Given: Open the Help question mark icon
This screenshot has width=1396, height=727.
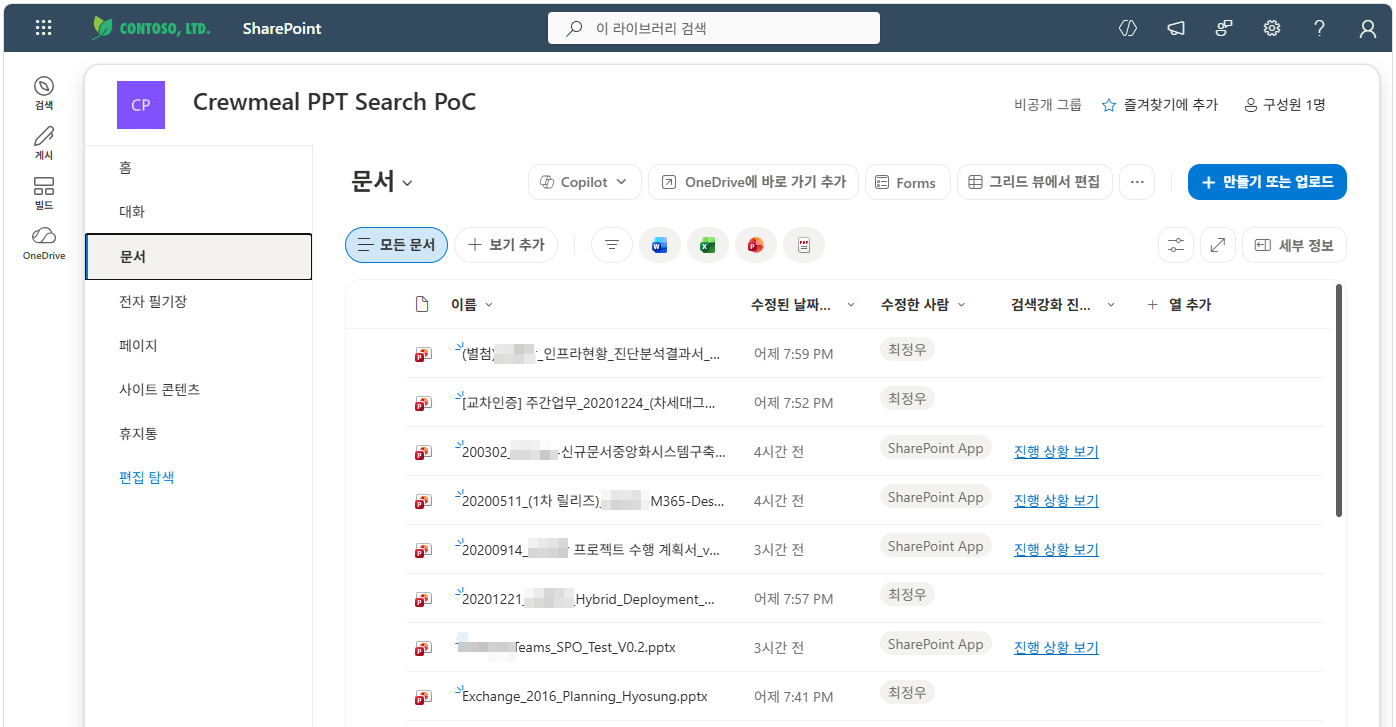Looking at the screenshot, I should click(x=1320, y=28).
